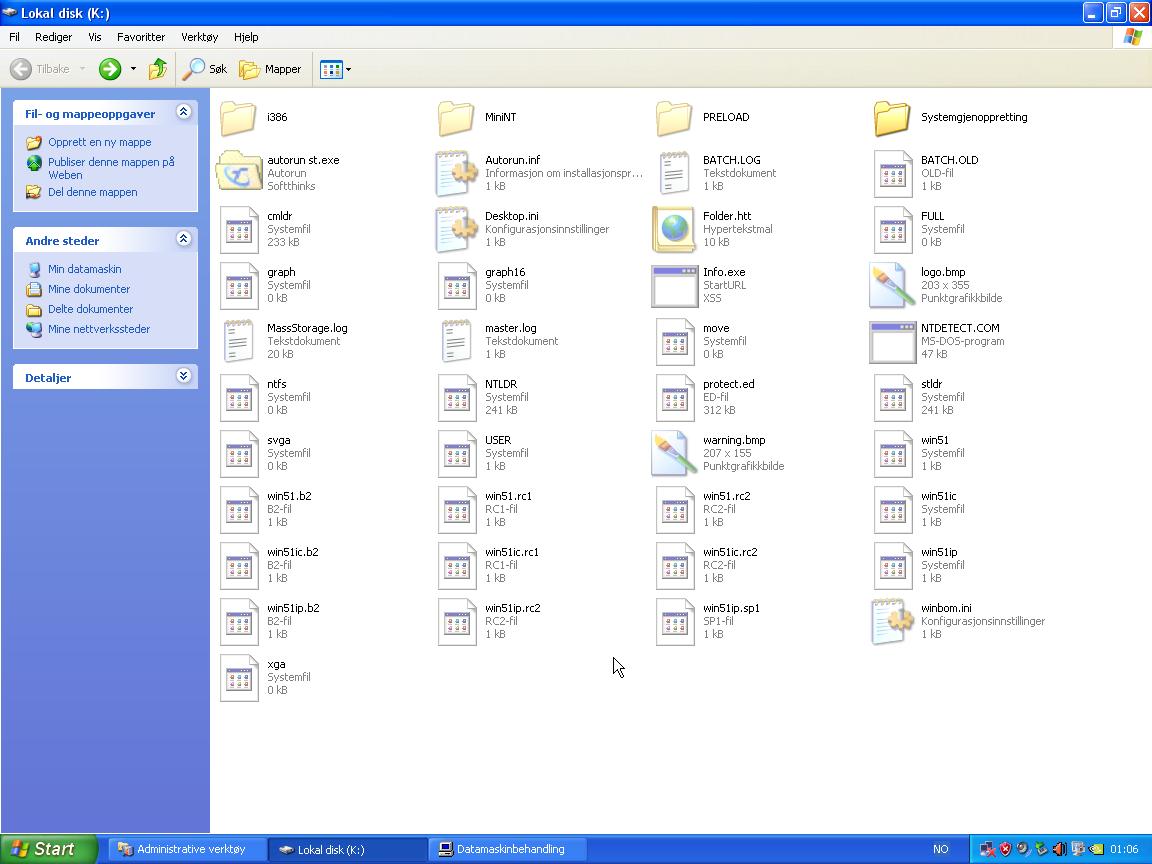
Task: Go to Delte dokumenter
Action: [x=90, y=309]
